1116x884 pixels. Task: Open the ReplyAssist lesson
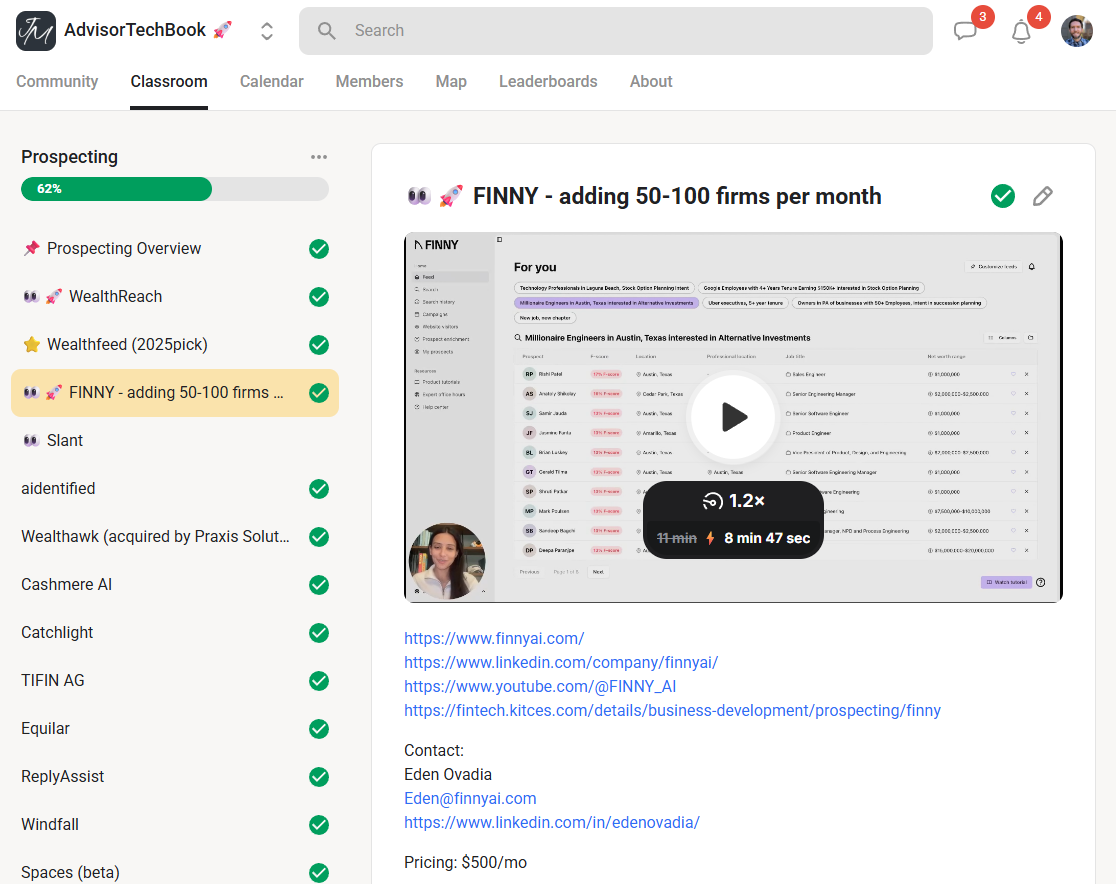(x=175, y=777)
